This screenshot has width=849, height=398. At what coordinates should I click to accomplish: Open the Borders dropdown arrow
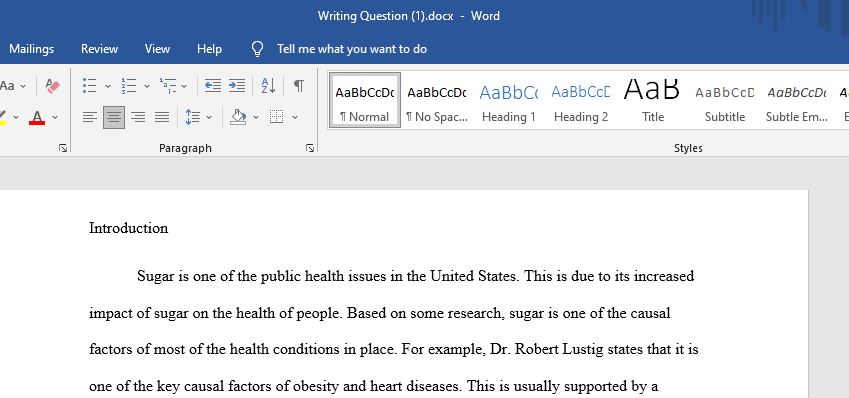point(295,117)
